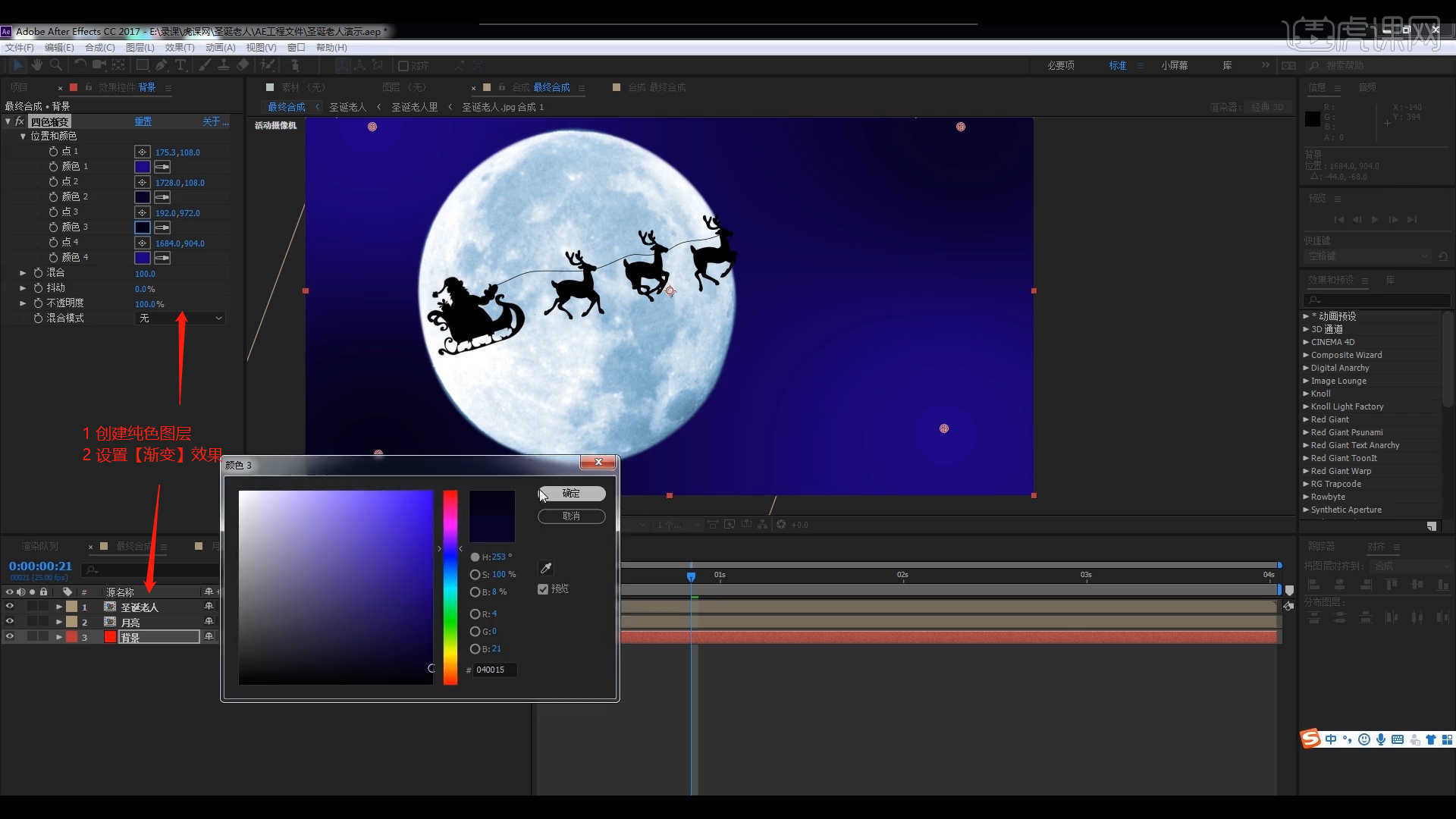Select the Type text tool
Image resolution: width=1456 pixels, height=819 pixels.
click(180, 65)
